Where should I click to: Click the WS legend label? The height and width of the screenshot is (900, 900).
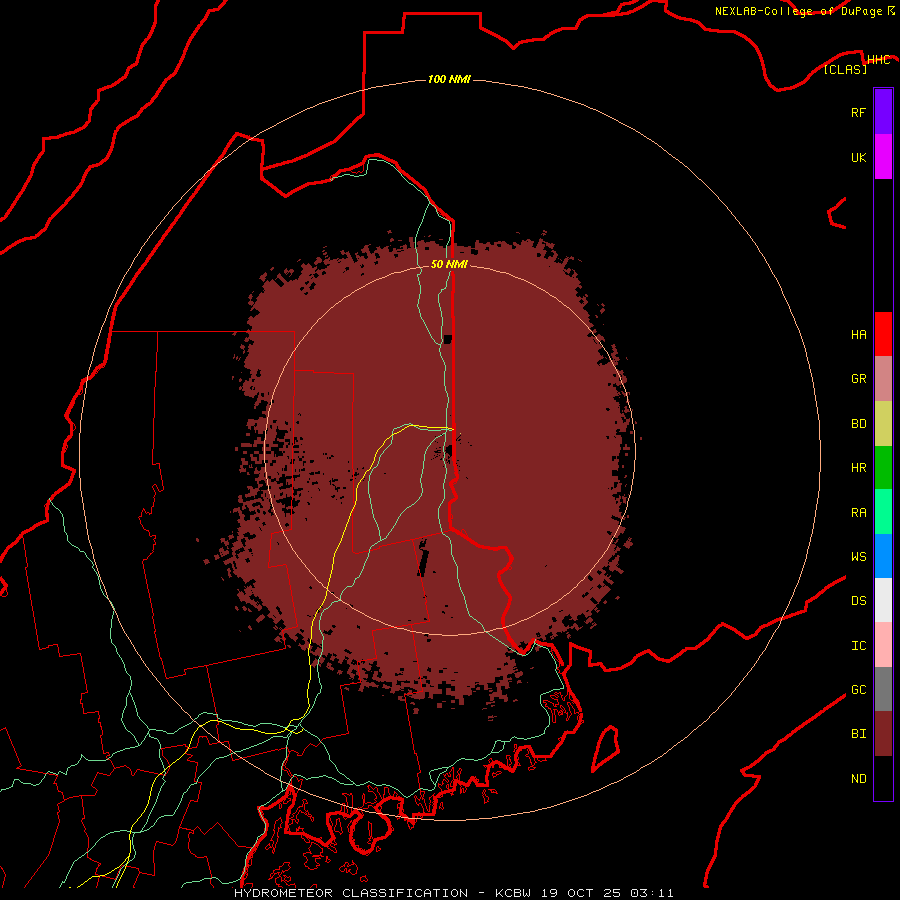[858, 557]
